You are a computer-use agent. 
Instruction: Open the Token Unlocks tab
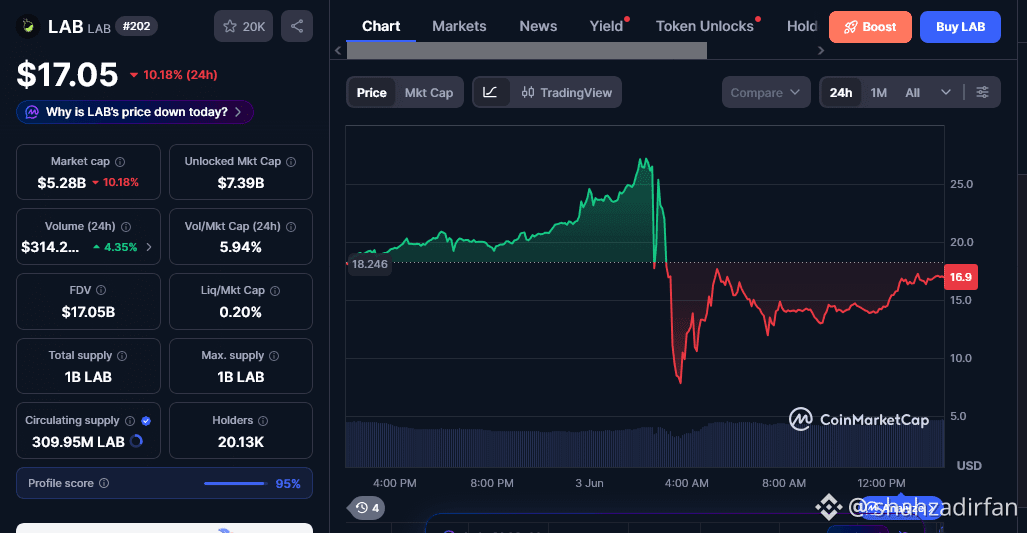705,26
